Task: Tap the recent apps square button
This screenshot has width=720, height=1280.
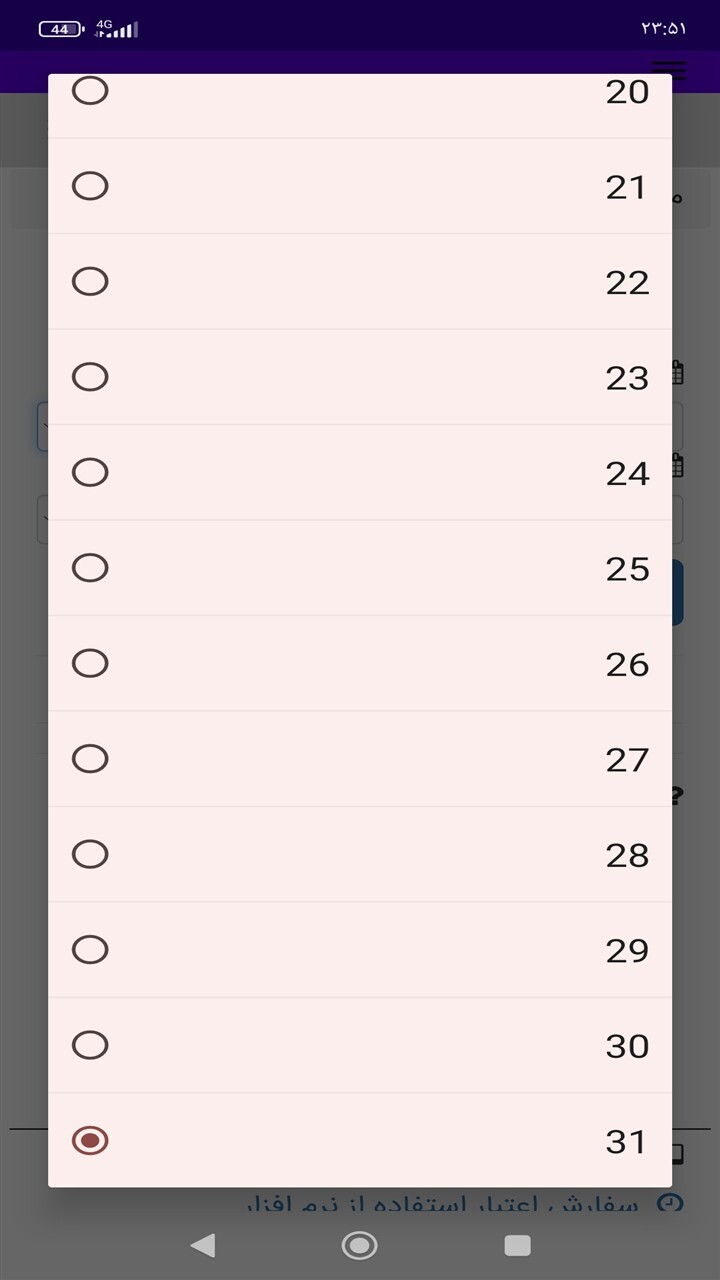Action: point(517,1245)
